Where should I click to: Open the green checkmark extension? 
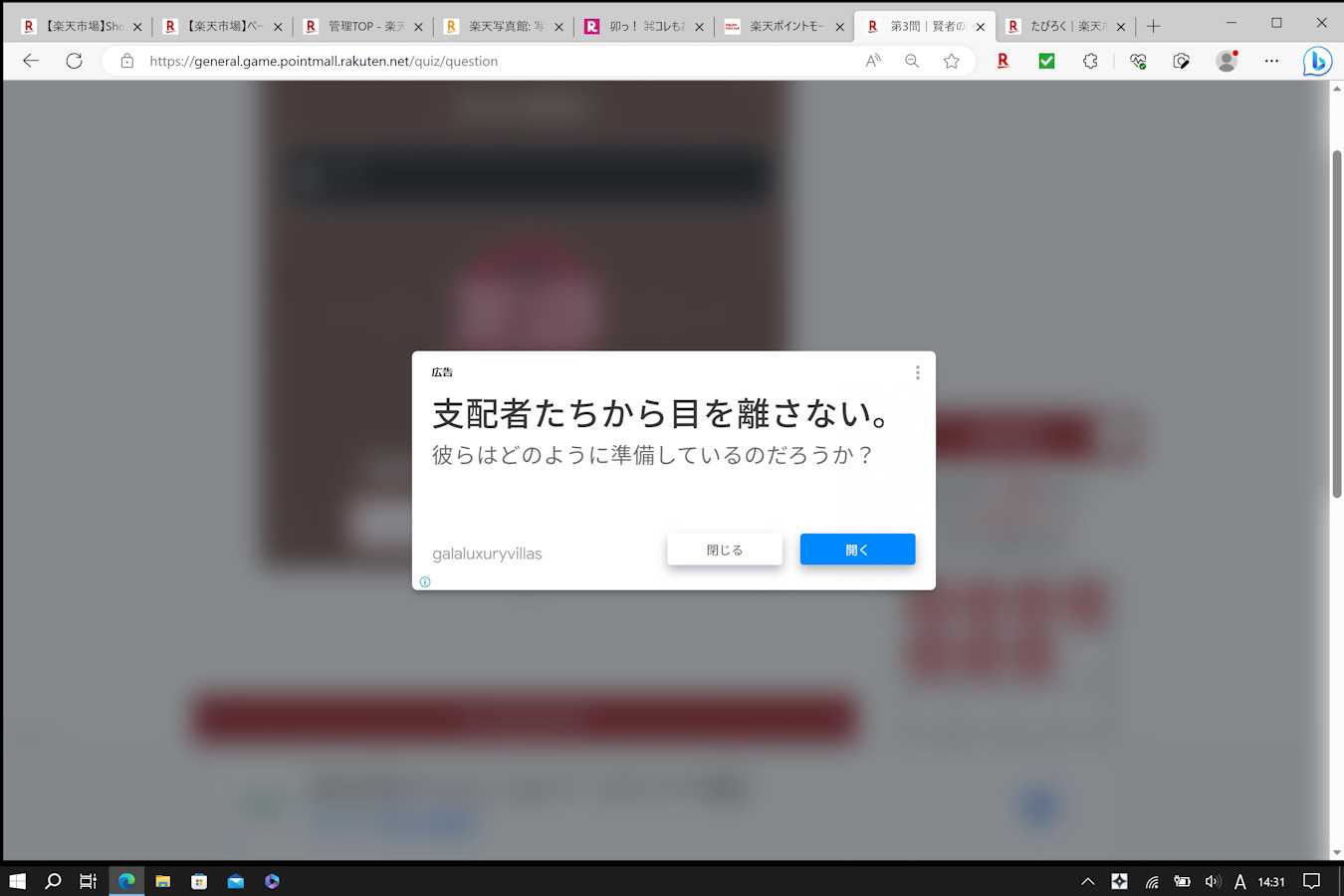[1046, 61]
